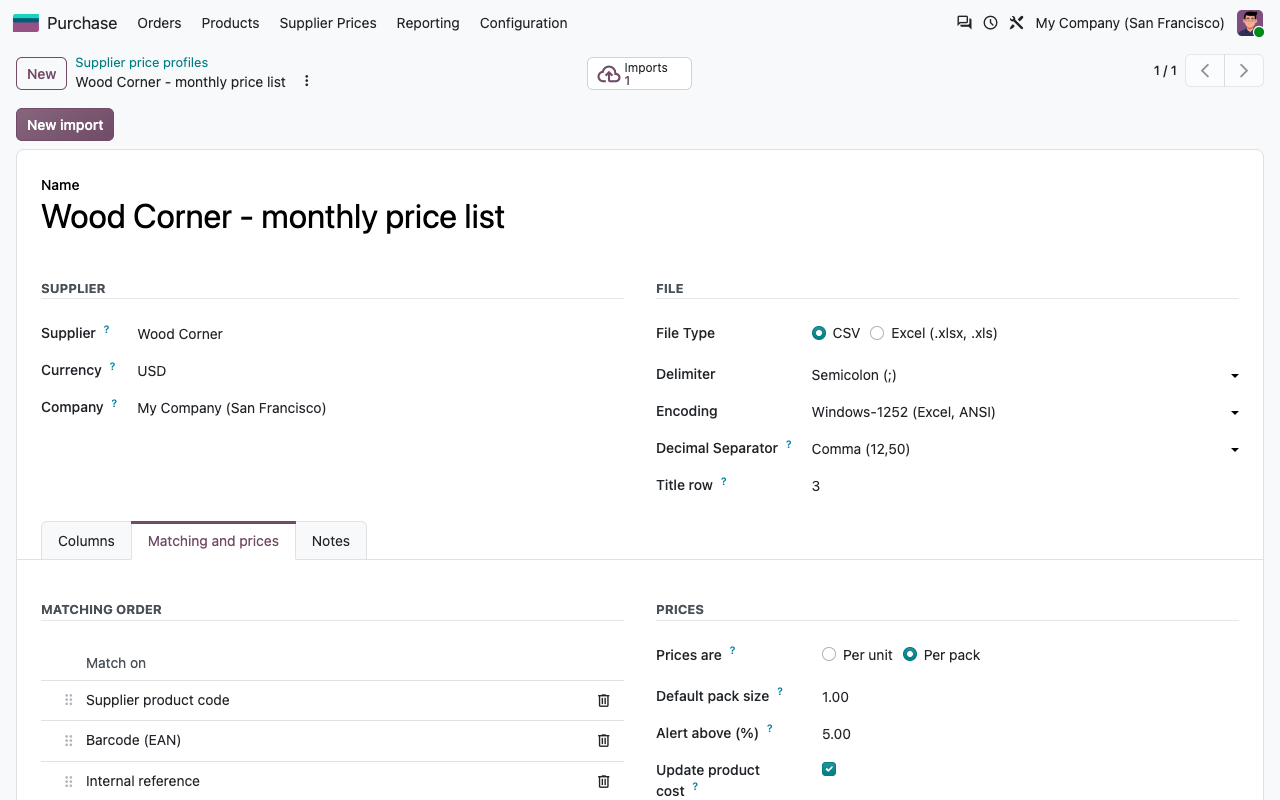Uncheck the Update product cost checkbox
Screen dimensions: 1280x800
(x=829, y=769)
